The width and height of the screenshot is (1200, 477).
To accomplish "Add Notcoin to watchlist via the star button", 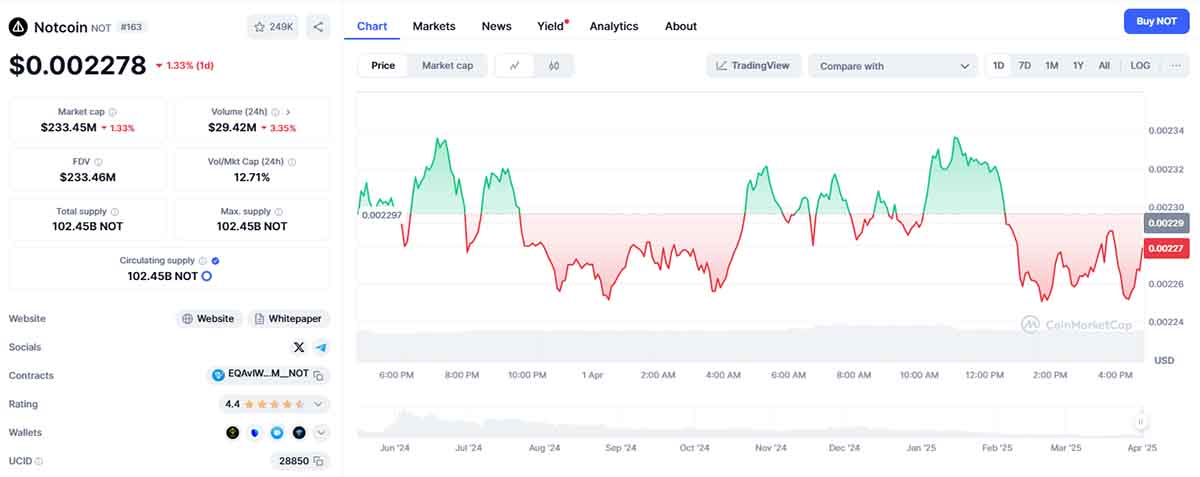I will (x=272, y=27).
